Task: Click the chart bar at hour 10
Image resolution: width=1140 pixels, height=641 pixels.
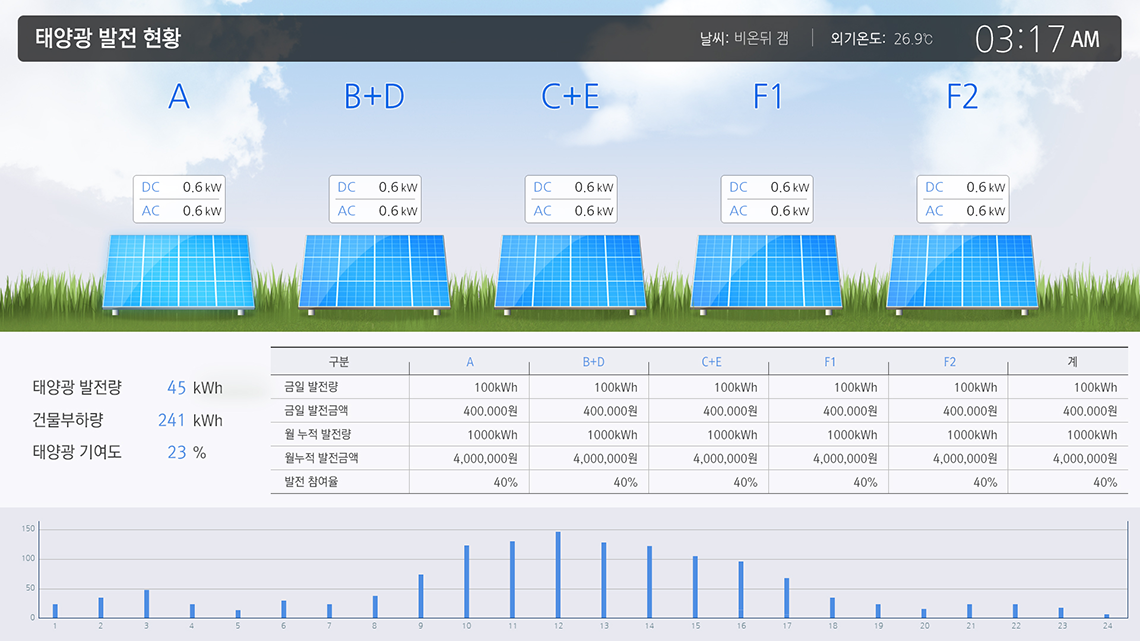Action: coord(467,581)
